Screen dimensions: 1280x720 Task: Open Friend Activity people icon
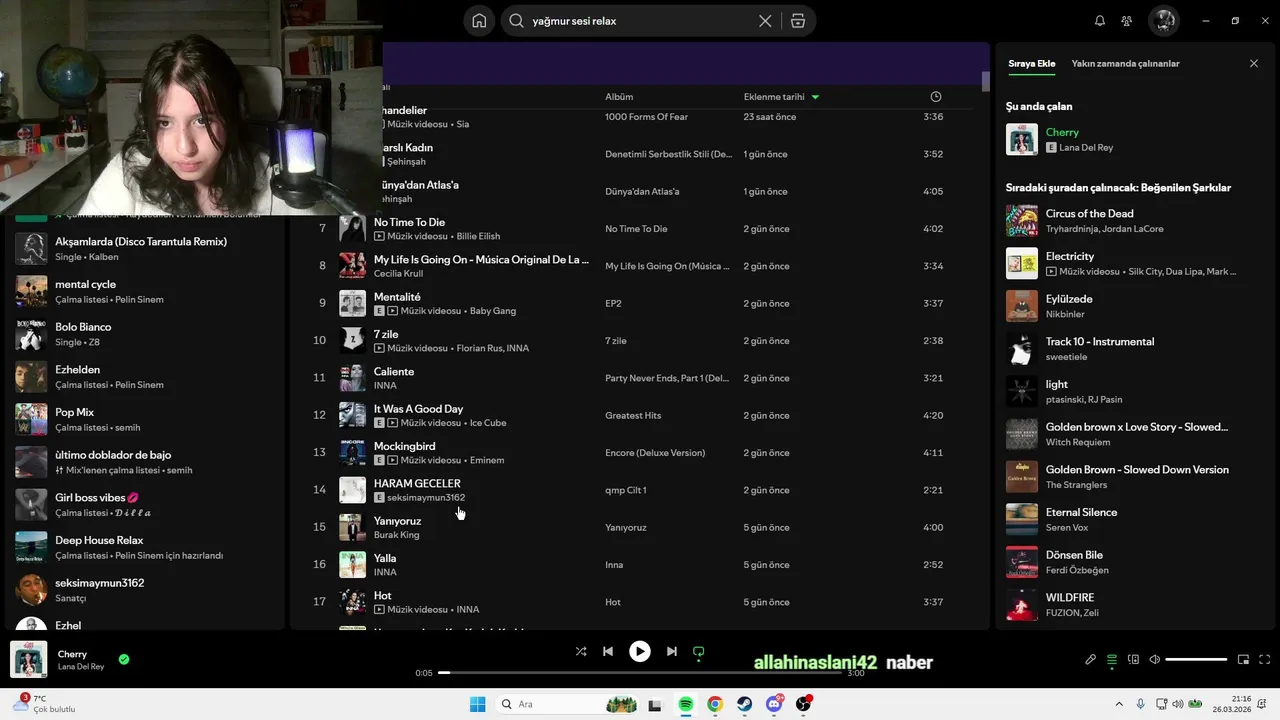pyautogui.click(x=1127, y=21)
